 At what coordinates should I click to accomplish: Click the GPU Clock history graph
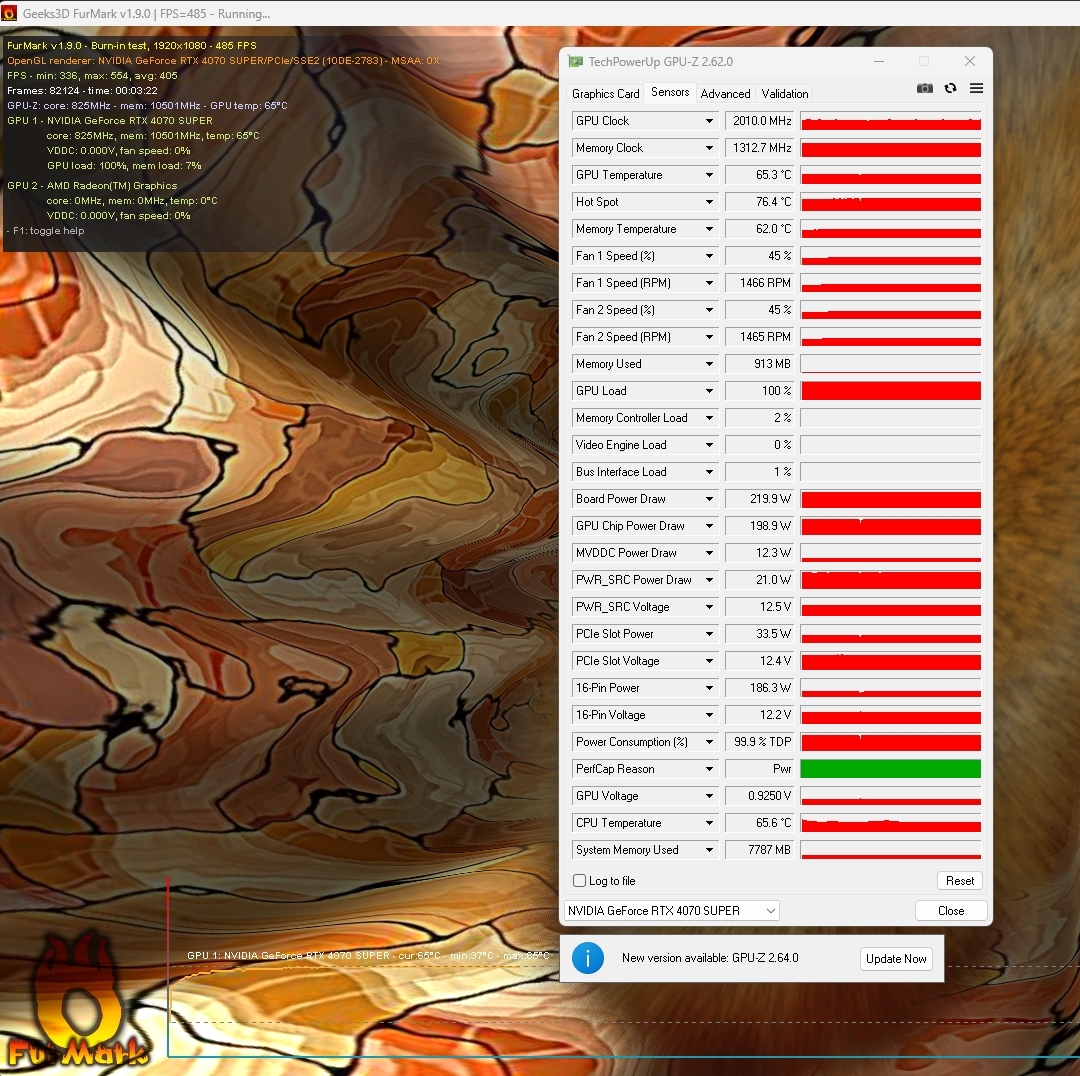coord(891,121)
